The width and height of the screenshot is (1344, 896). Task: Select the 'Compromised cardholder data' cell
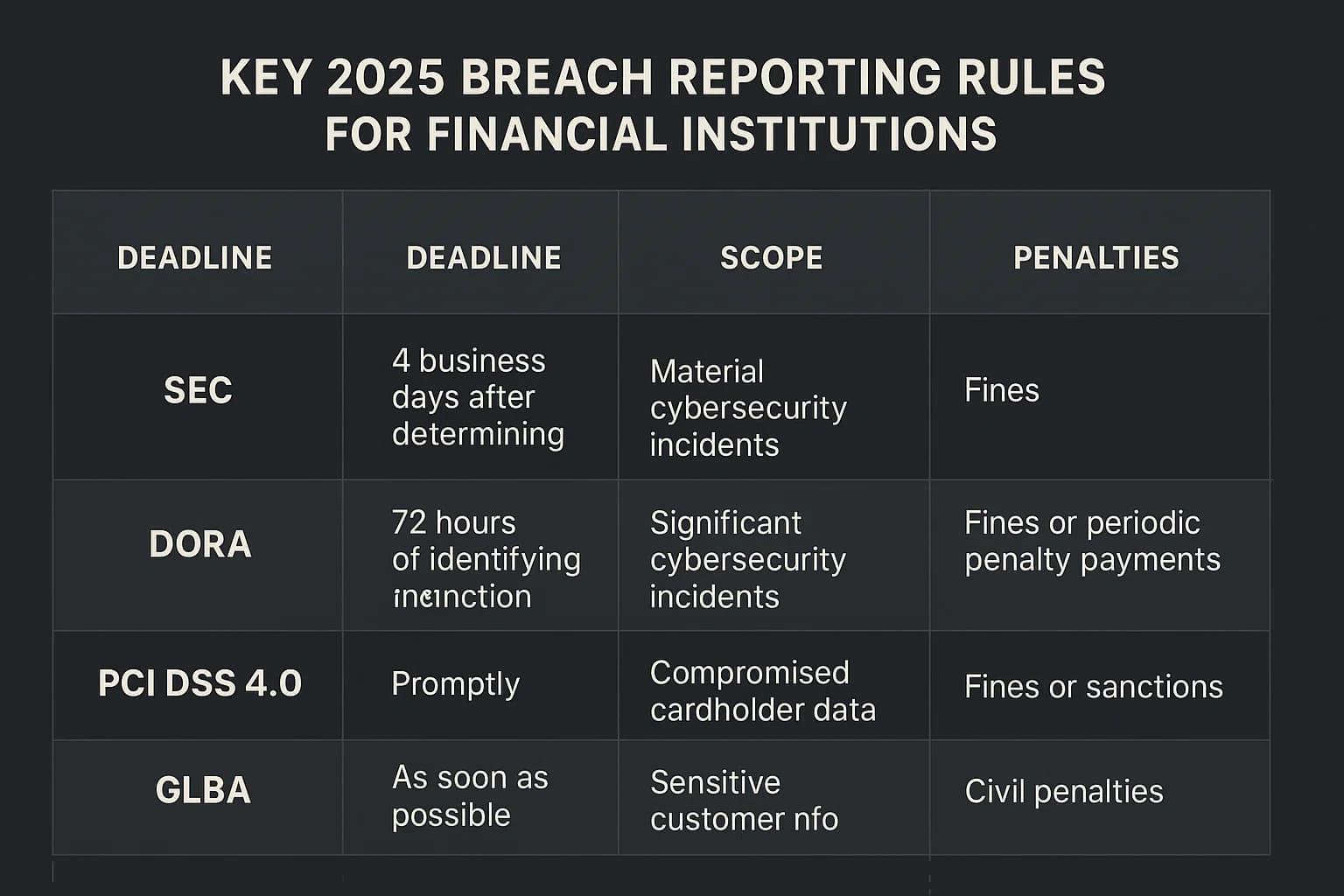pyautogui.click(x=762, y=690)
